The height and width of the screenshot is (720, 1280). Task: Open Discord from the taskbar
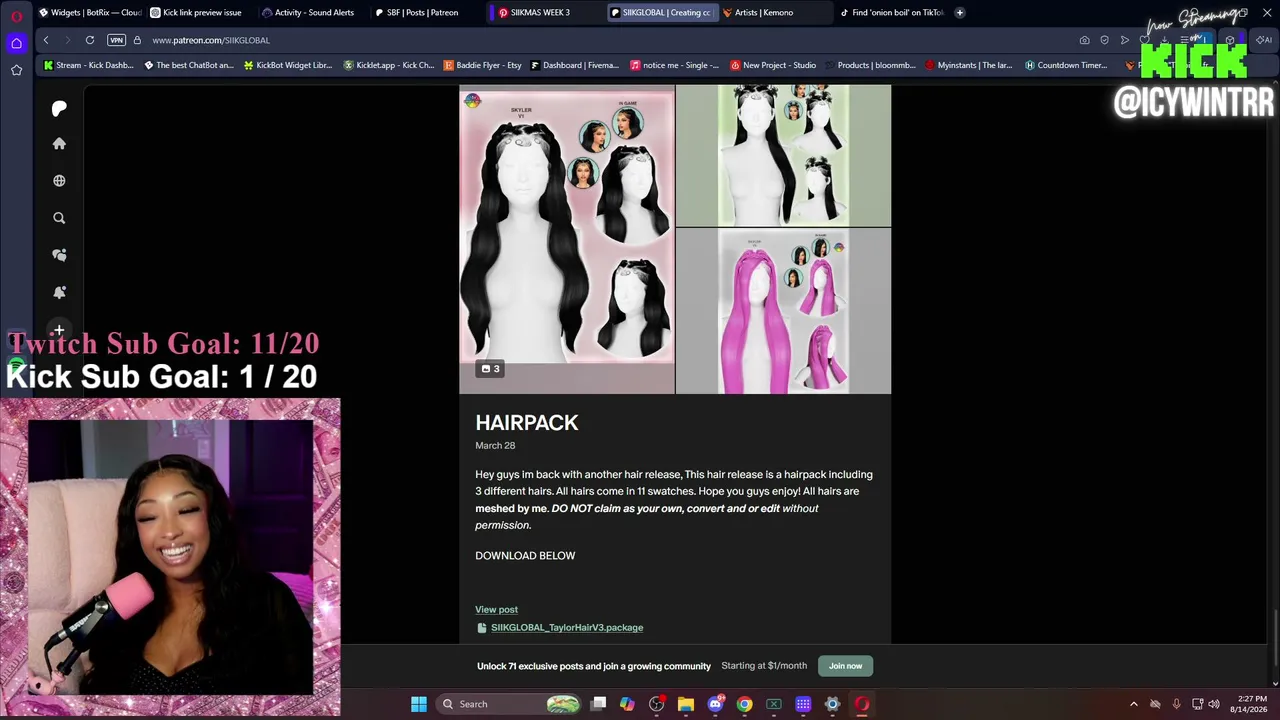click(715, 704)
